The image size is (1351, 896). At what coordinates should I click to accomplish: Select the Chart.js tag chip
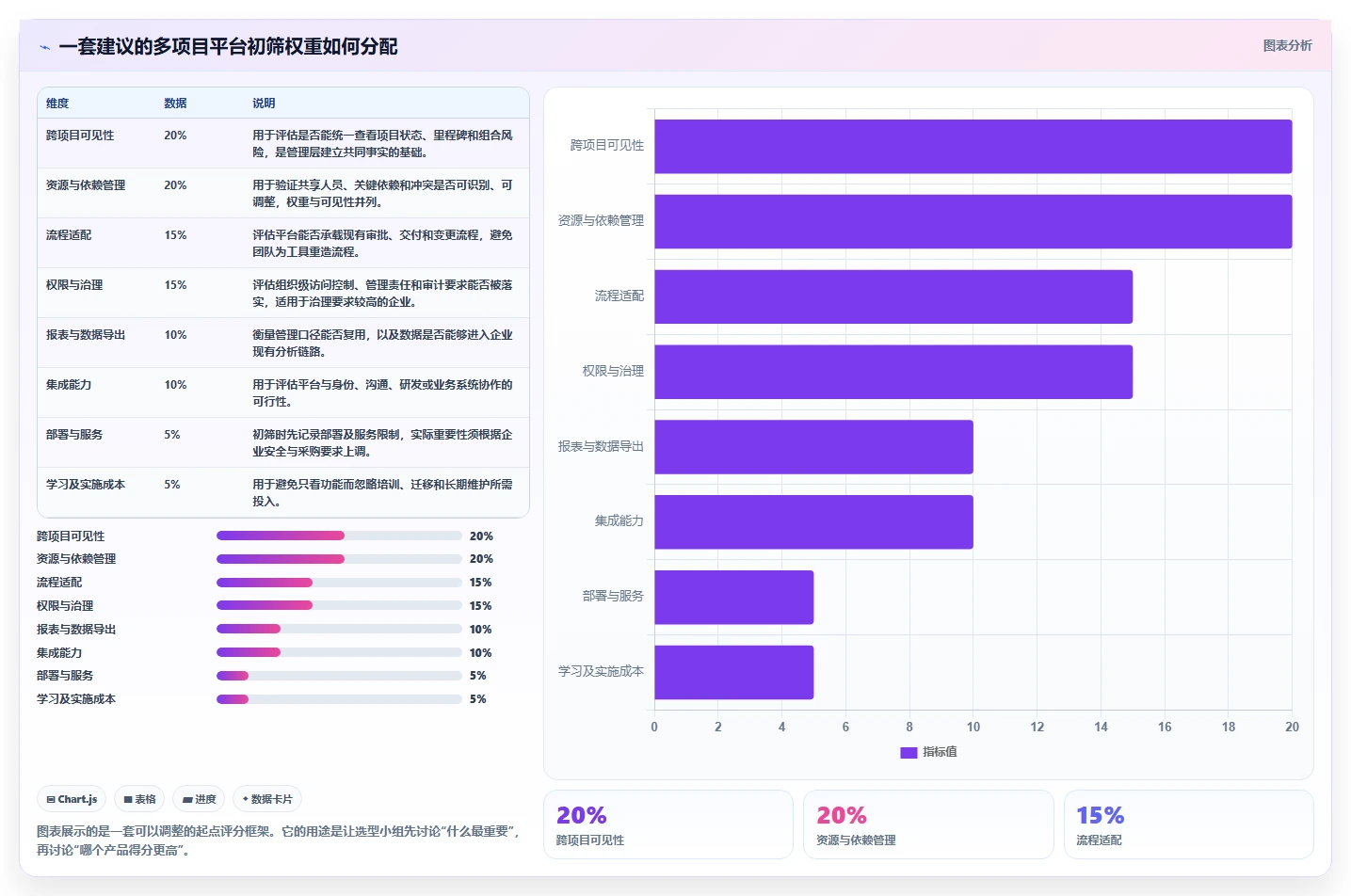72,799
